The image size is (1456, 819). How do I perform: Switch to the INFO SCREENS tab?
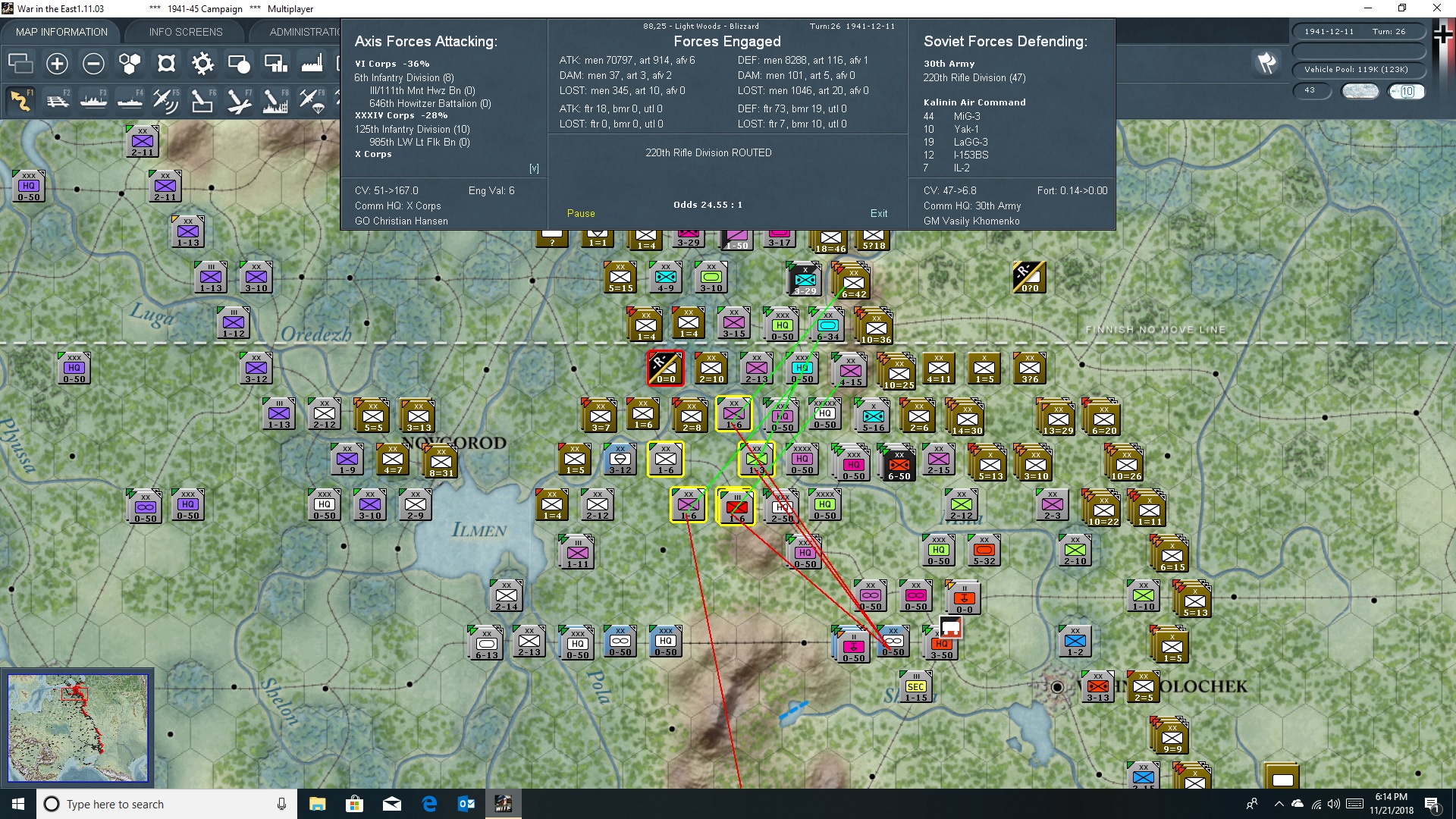186,32
